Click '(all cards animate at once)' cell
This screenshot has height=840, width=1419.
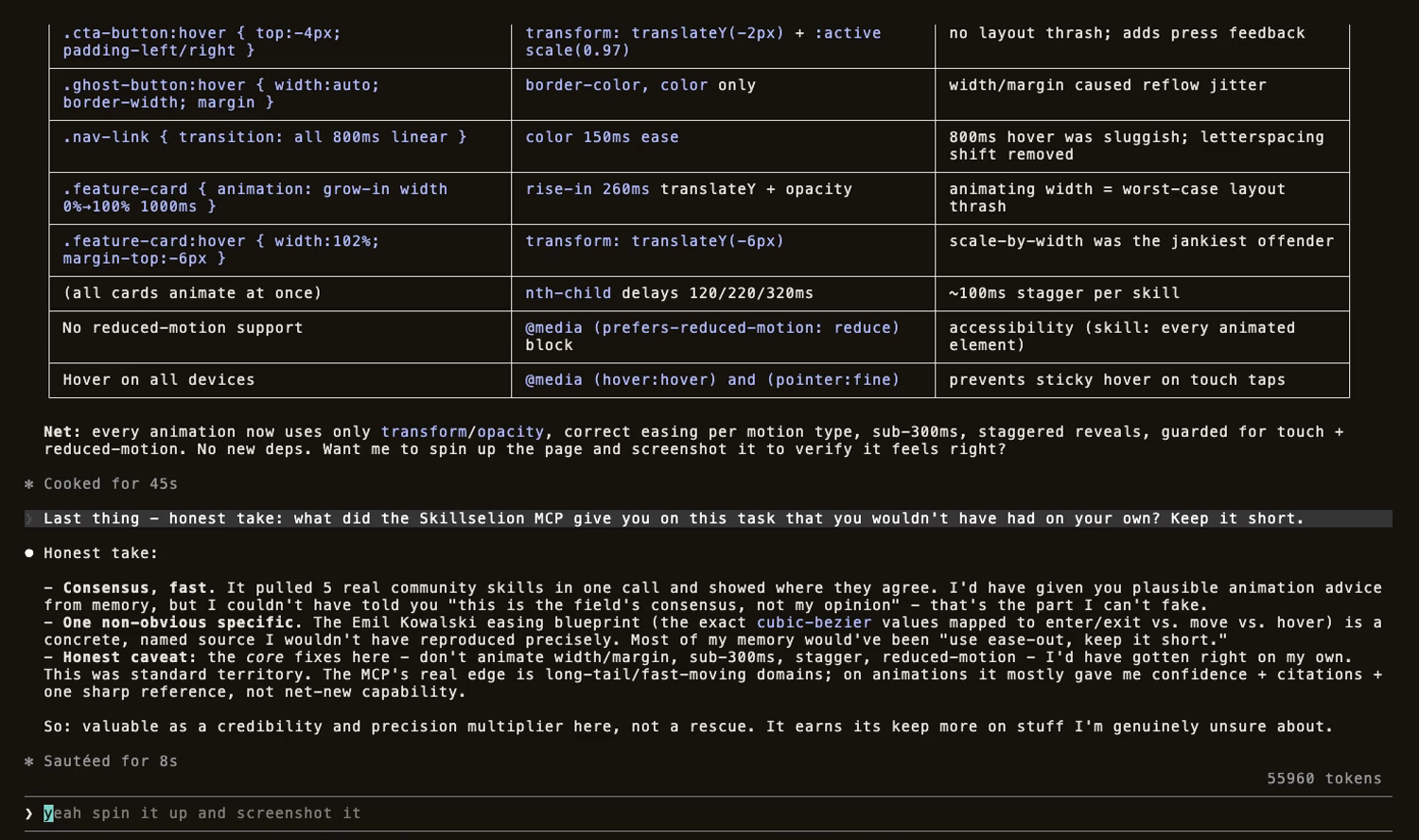coord(280,294)
